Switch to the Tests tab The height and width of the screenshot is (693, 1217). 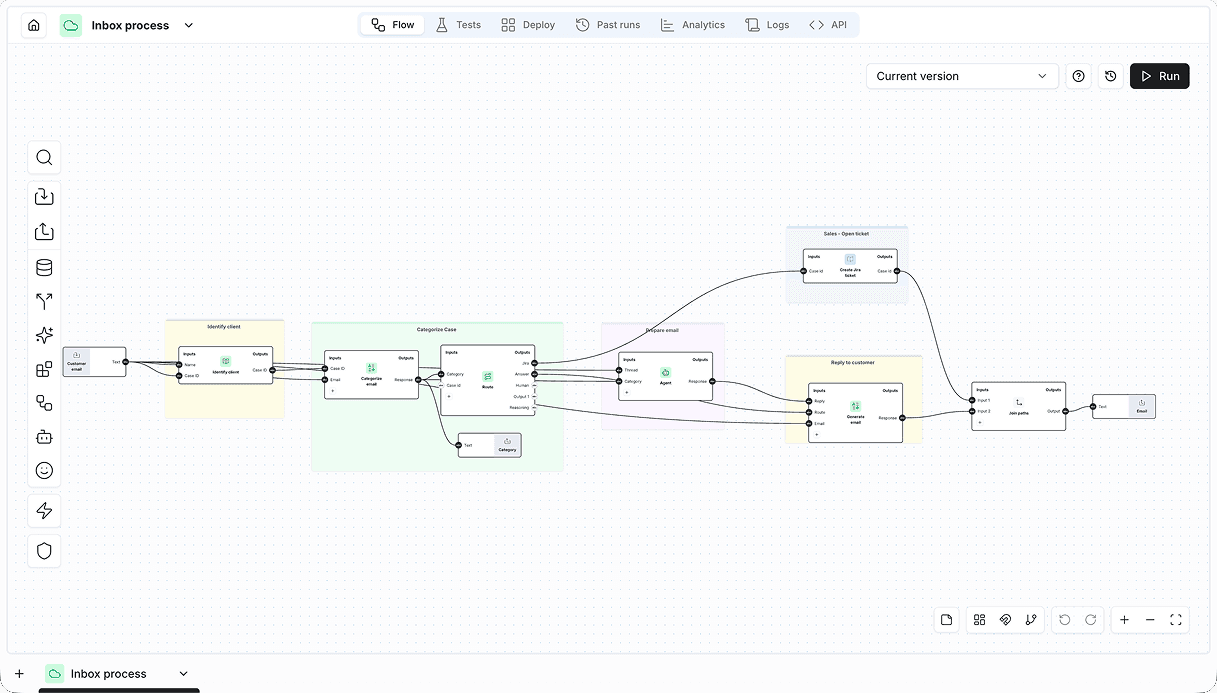click(458, 25)
